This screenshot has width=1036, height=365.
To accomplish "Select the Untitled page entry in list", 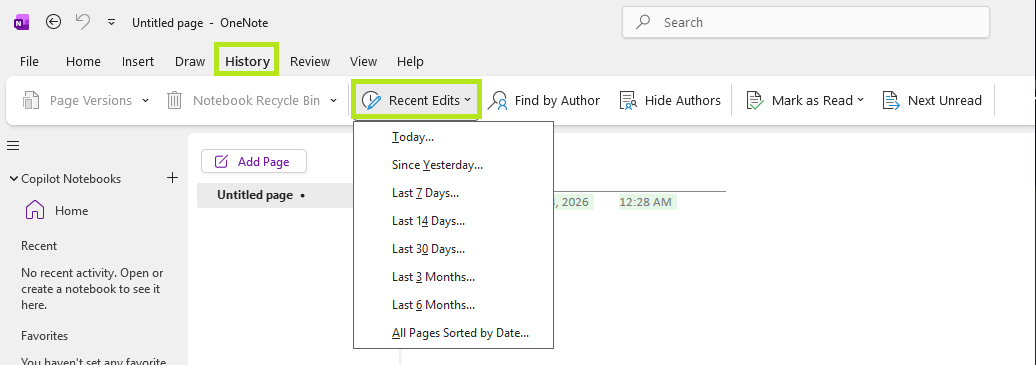I will [x=276, y=196].
